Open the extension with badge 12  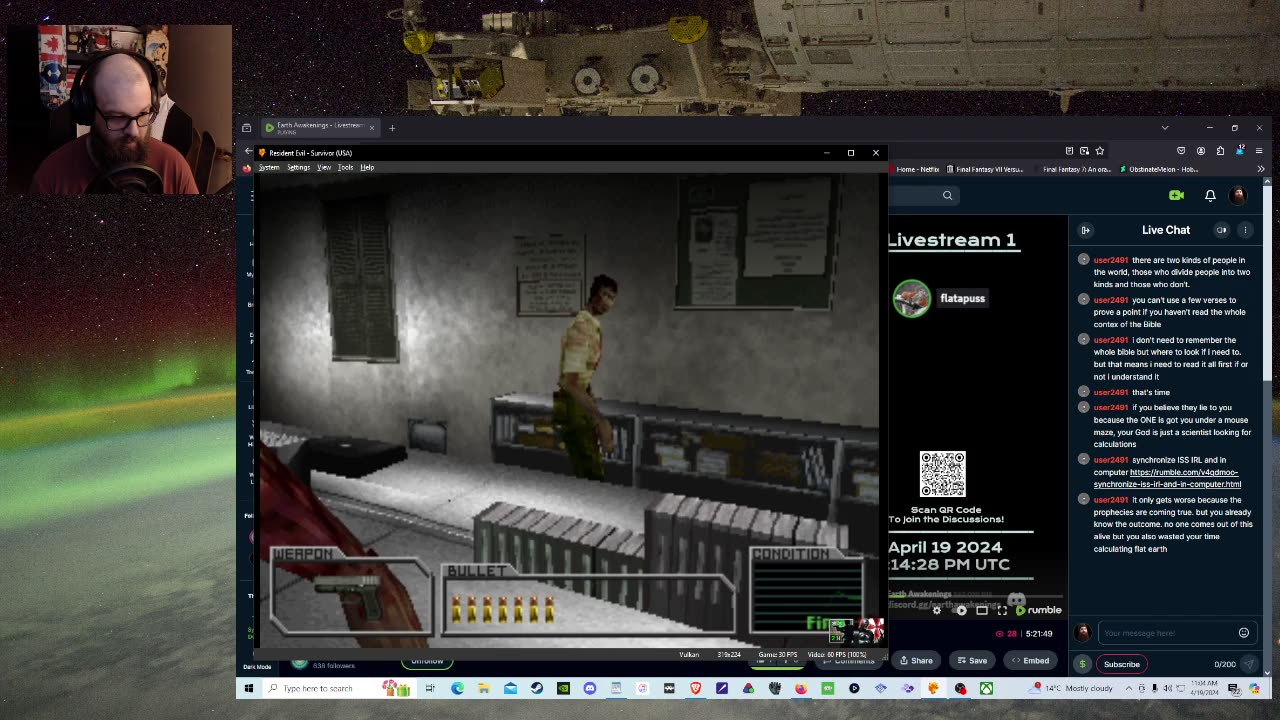[x=1239, y=151]
